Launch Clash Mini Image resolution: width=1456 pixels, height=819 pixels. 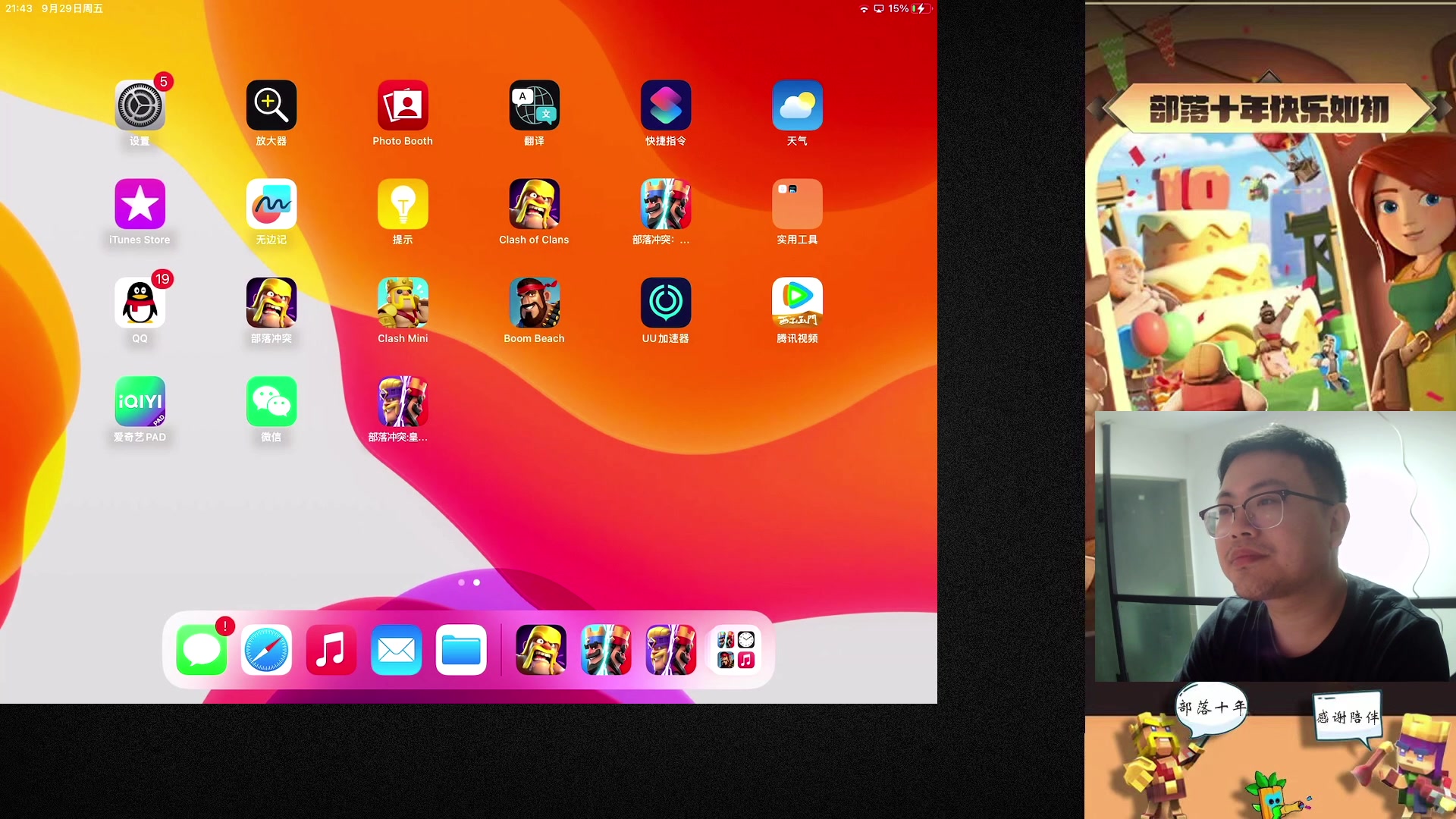(403, 302)
